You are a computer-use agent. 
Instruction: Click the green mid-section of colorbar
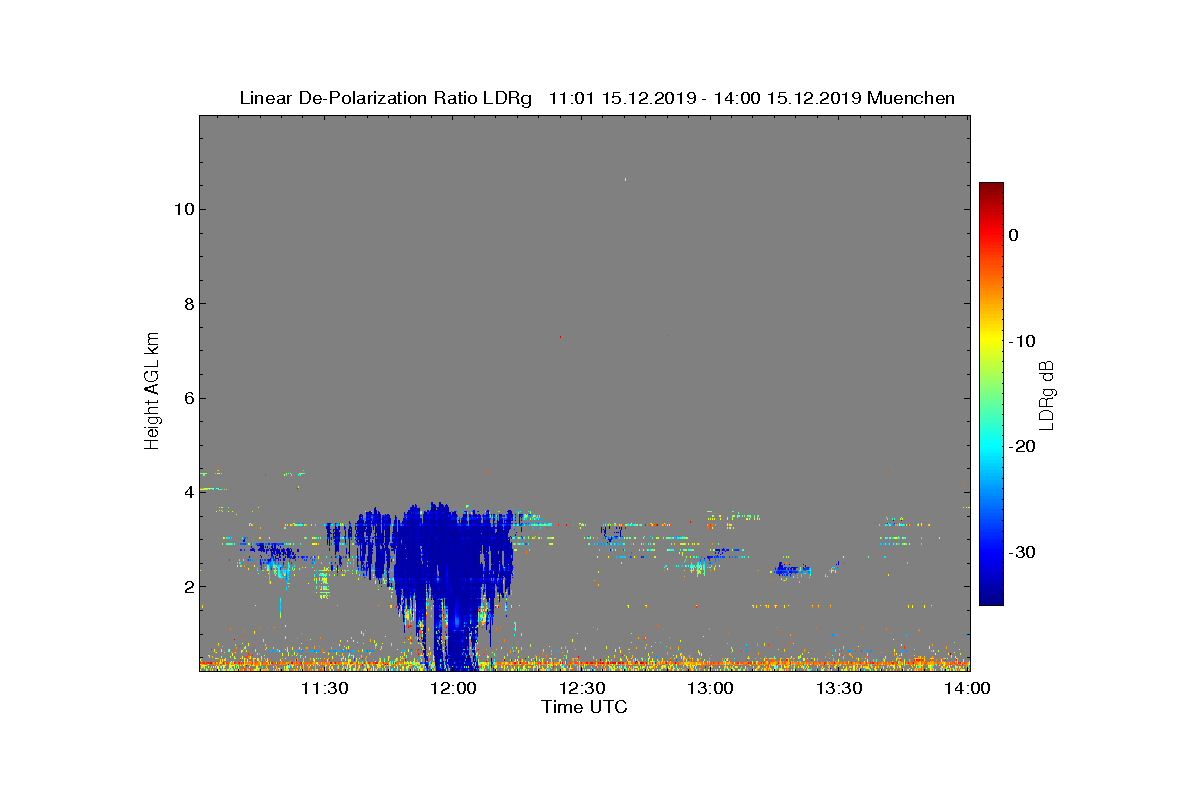tap(991, 394)
